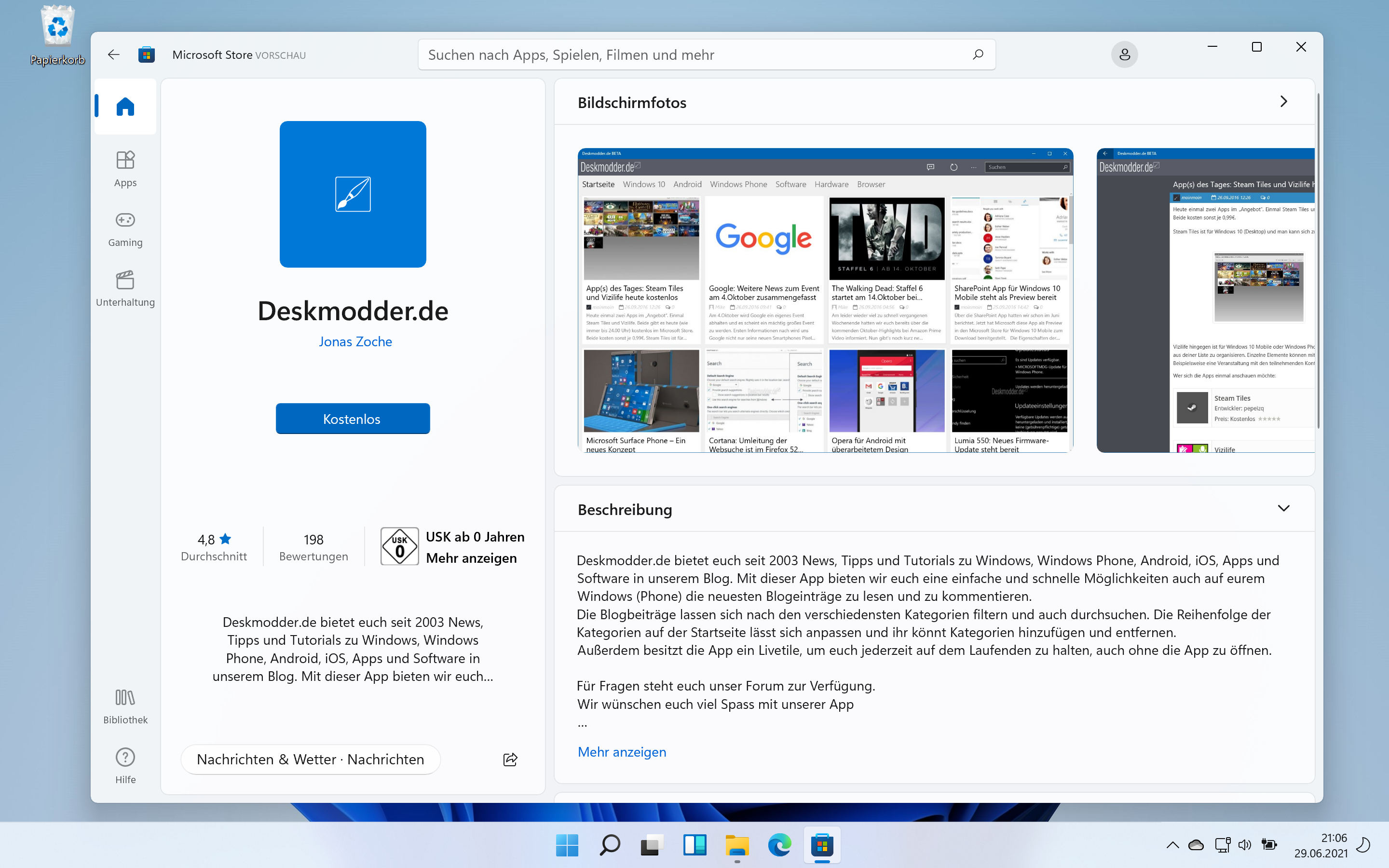This screenshot has width=1389, height=868.
Task: Click the short app summary text
Action: pos(353,649)
